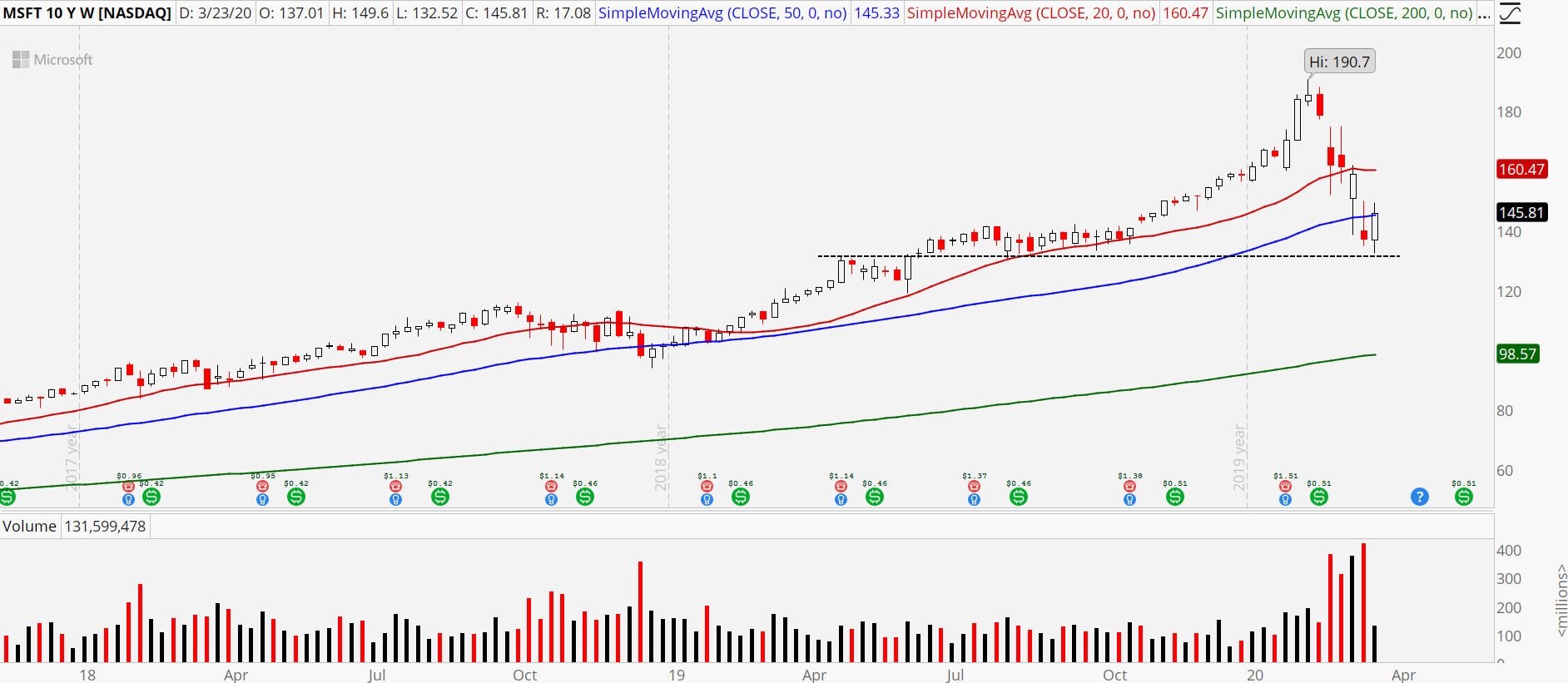Click the earnings phone icon labeled $1.1
Viewport: 1568px width, 683px height.
click(707, 487)
